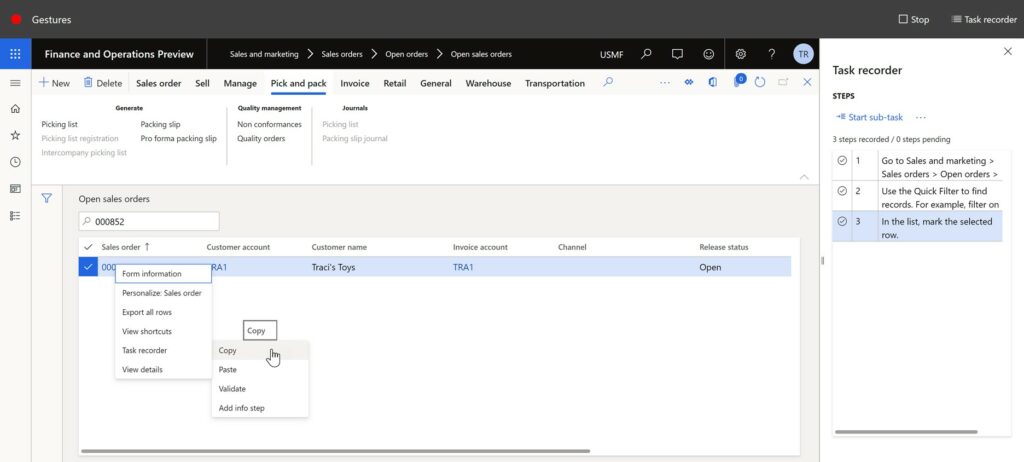Click the grid horizontal scrollbar
1024x462 pixels.
(x=335, y=451)
